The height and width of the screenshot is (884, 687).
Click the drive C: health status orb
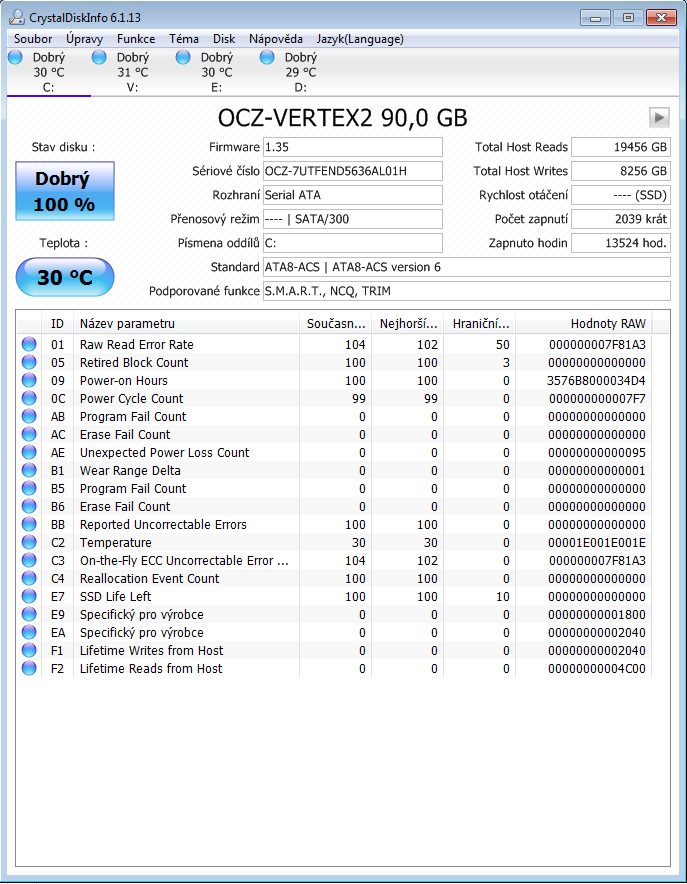(x=15, y=58)
